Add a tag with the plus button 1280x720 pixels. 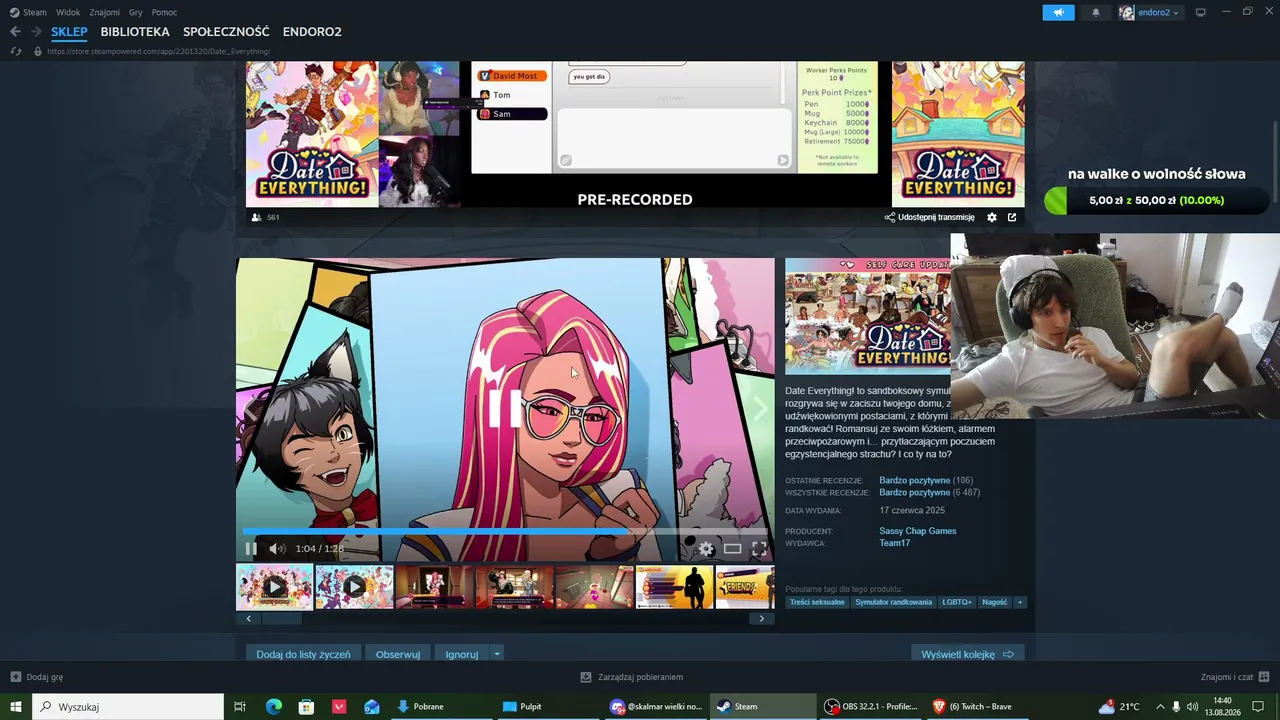(1020, 602)
